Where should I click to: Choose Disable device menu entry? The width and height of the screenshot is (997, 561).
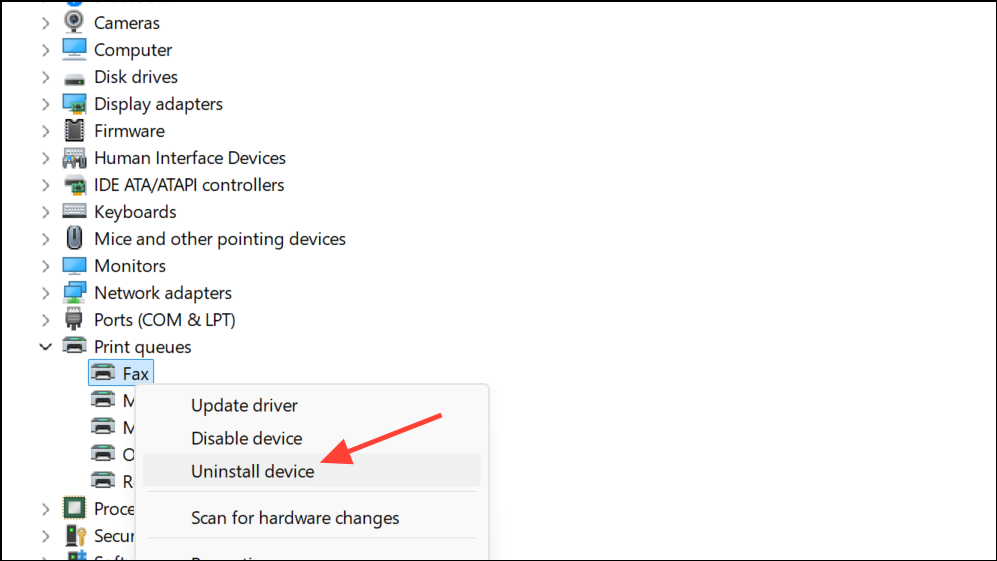[x=246, y=438]
